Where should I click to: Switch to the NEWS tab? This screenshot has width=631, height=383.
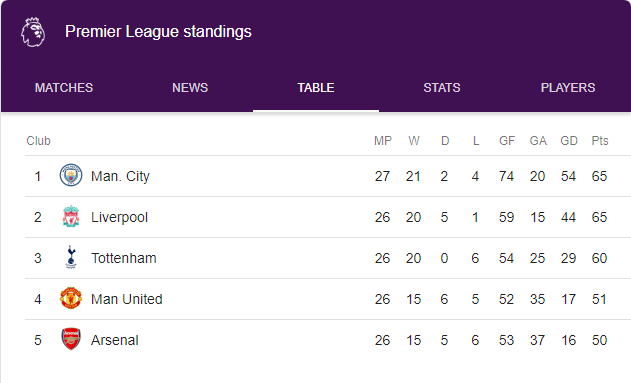[190, 88]
